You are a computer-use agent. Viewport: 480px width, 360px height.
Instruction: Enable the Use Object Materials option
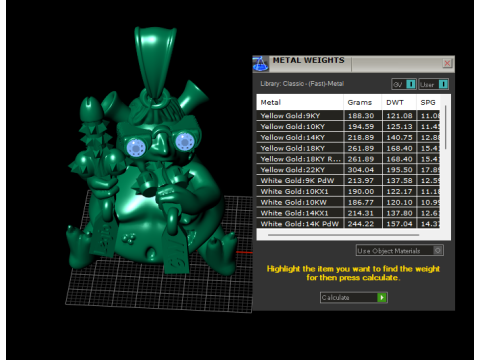pos(400,250)
